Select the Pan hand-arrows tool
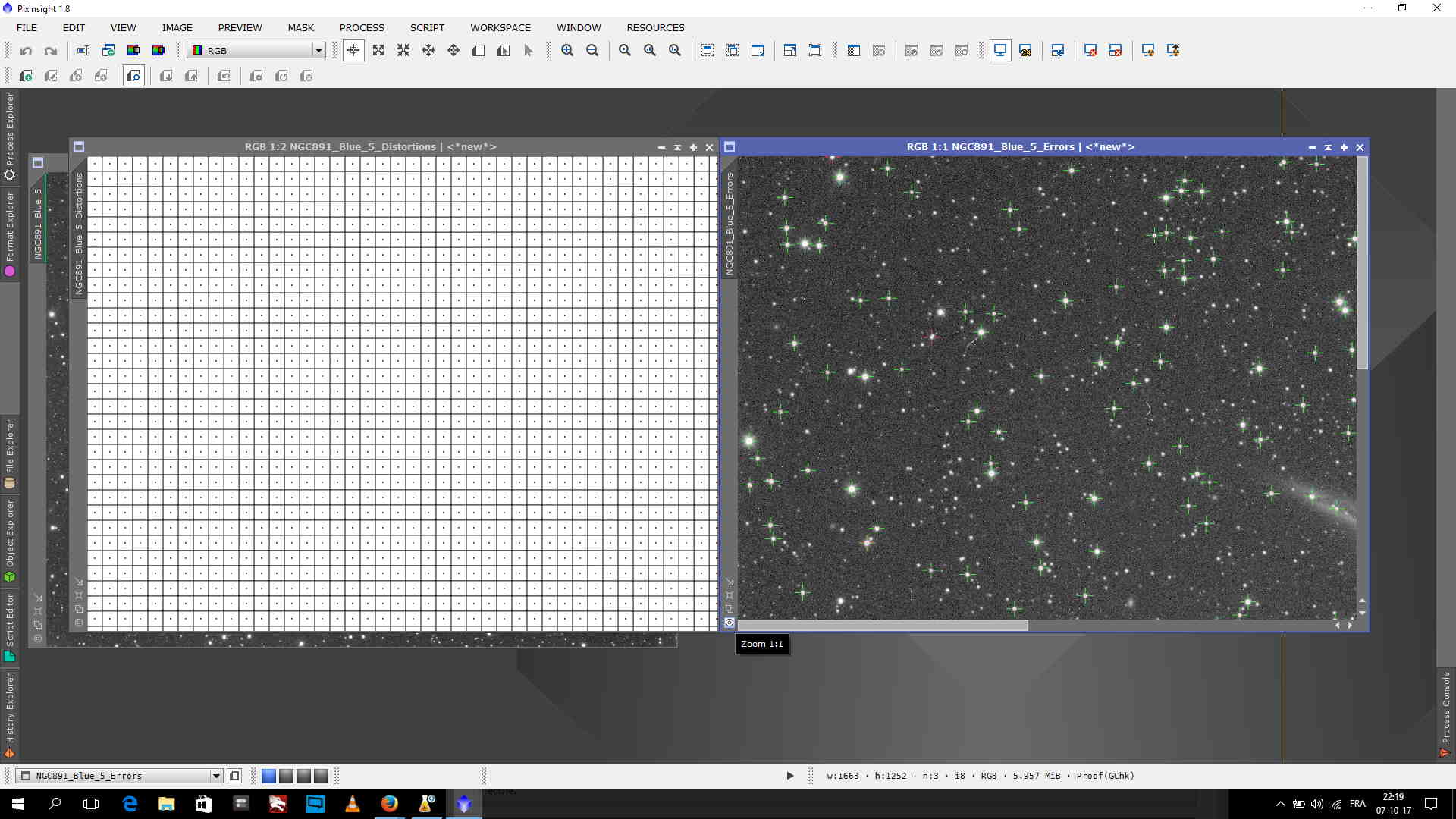1456x819 pixels. [x=428, y=51]
